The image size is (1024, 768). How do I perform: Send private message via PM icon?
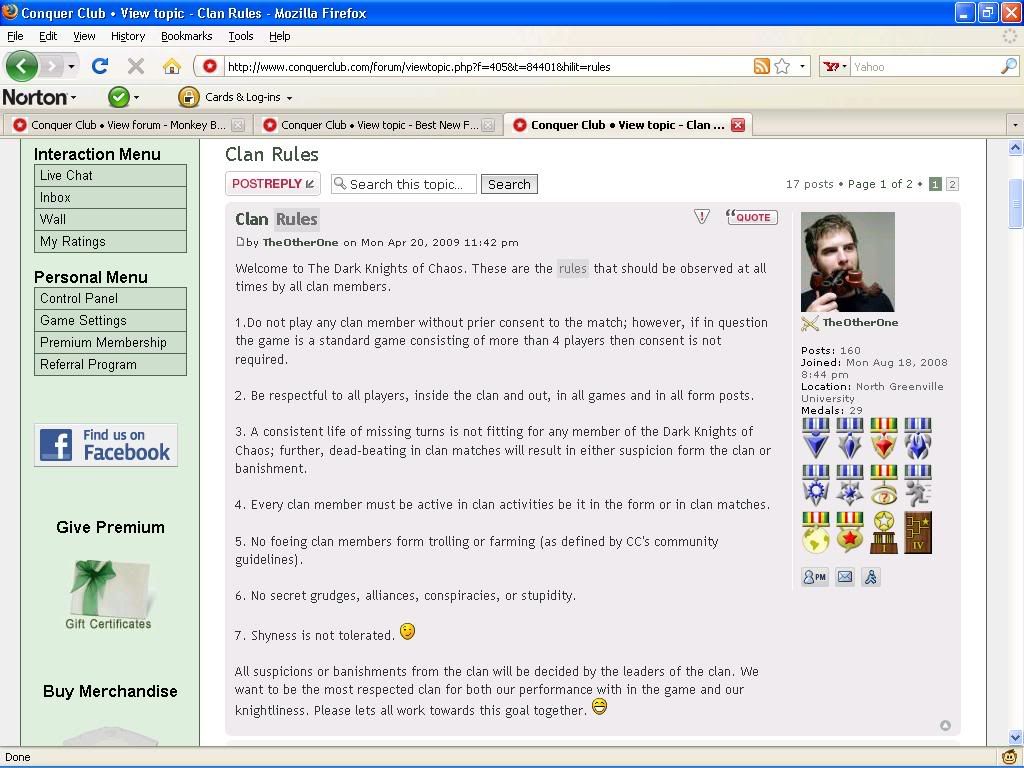point(815,577)
